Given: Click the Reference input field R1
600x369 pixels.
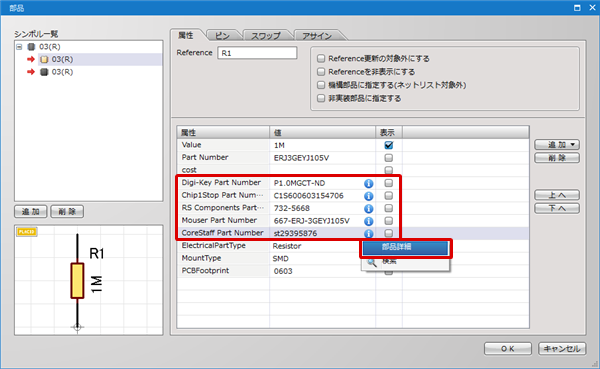Looking at the screenshot, I should pos(257,53).
